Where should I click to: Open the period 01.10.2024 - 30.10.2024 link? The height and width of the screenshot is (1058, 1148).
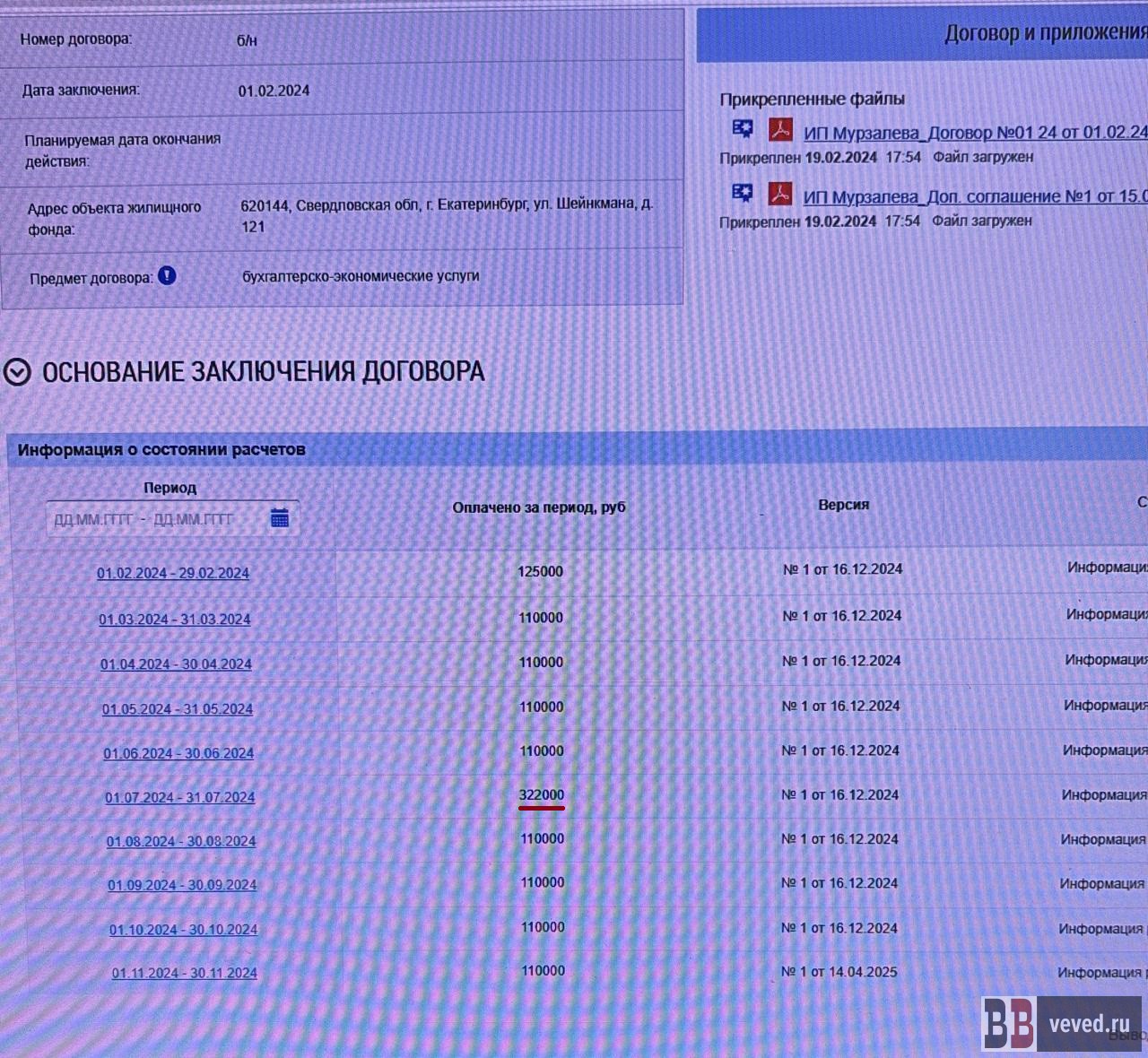183,930
